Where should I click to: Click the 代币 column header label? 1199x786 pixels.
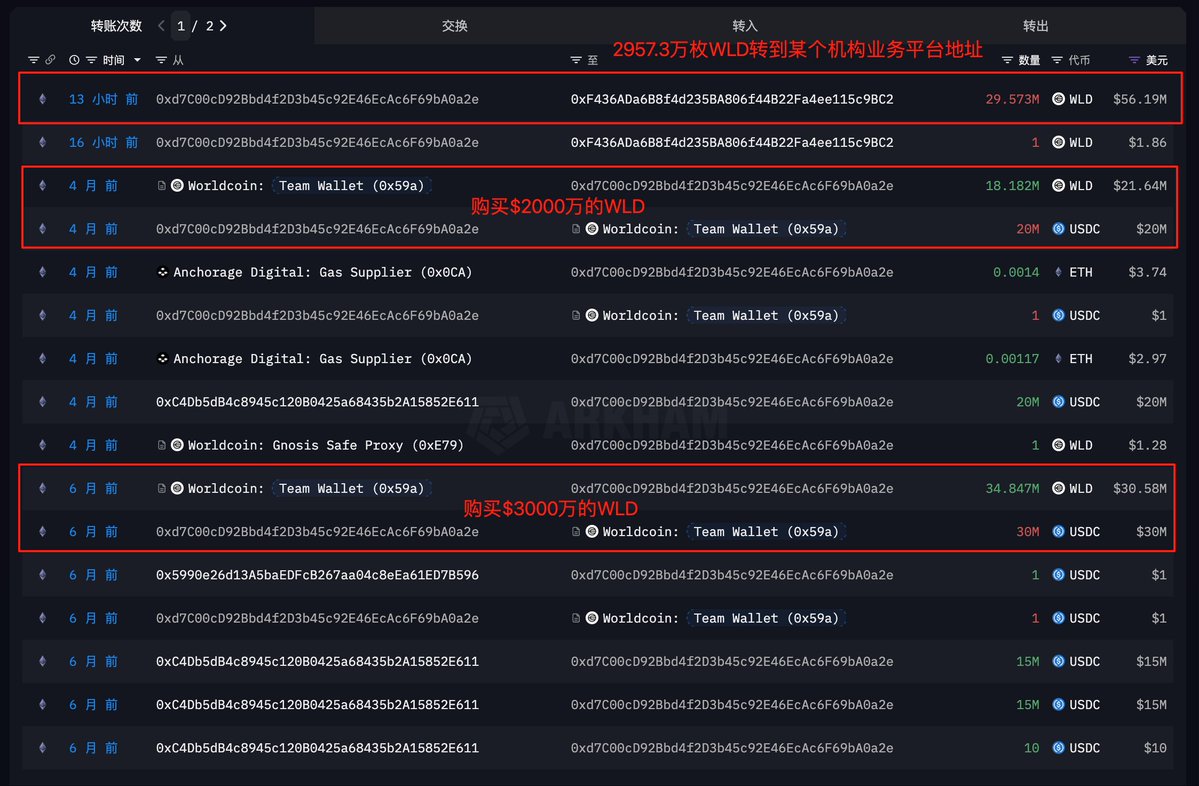(1079, 60)
